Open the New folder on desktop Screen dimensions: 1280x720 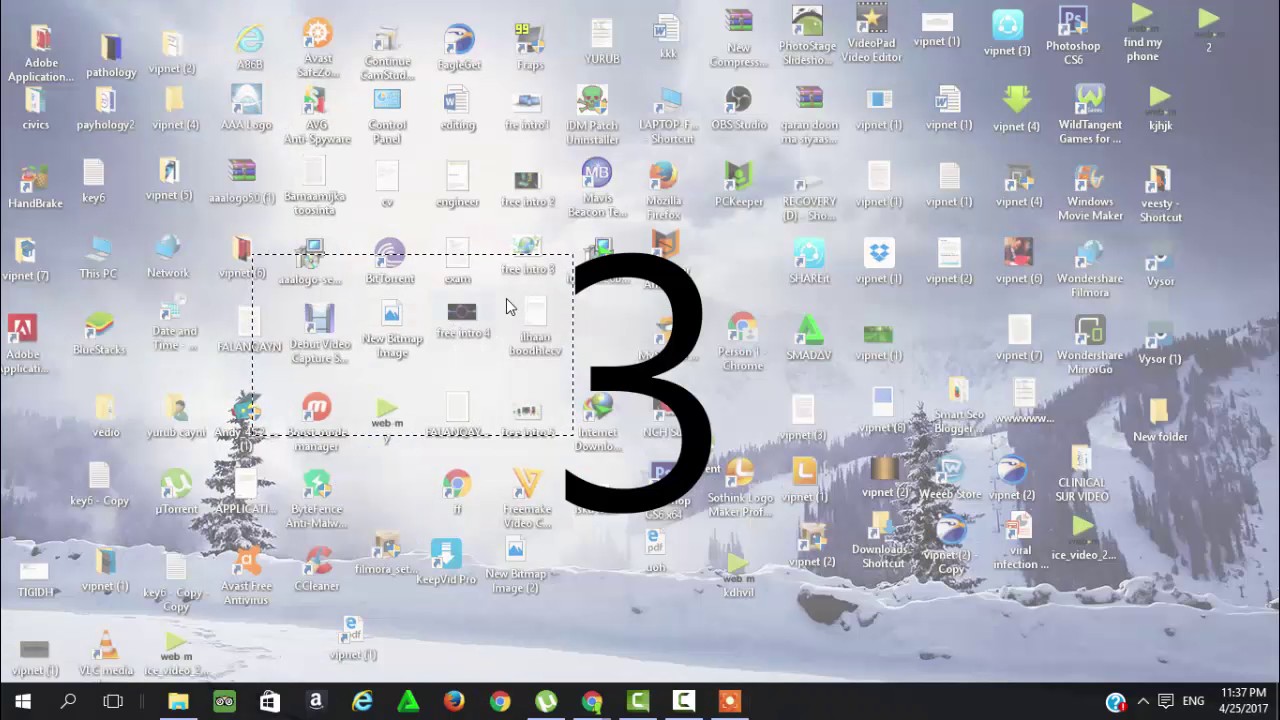[x=1160, y=421]
